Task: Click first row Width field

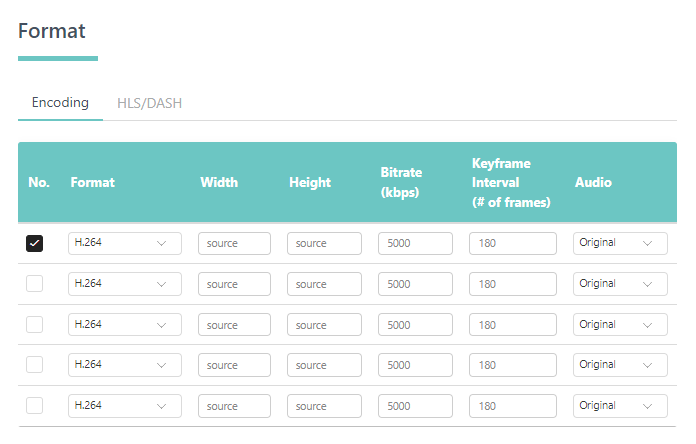Action: click(234, 243)
